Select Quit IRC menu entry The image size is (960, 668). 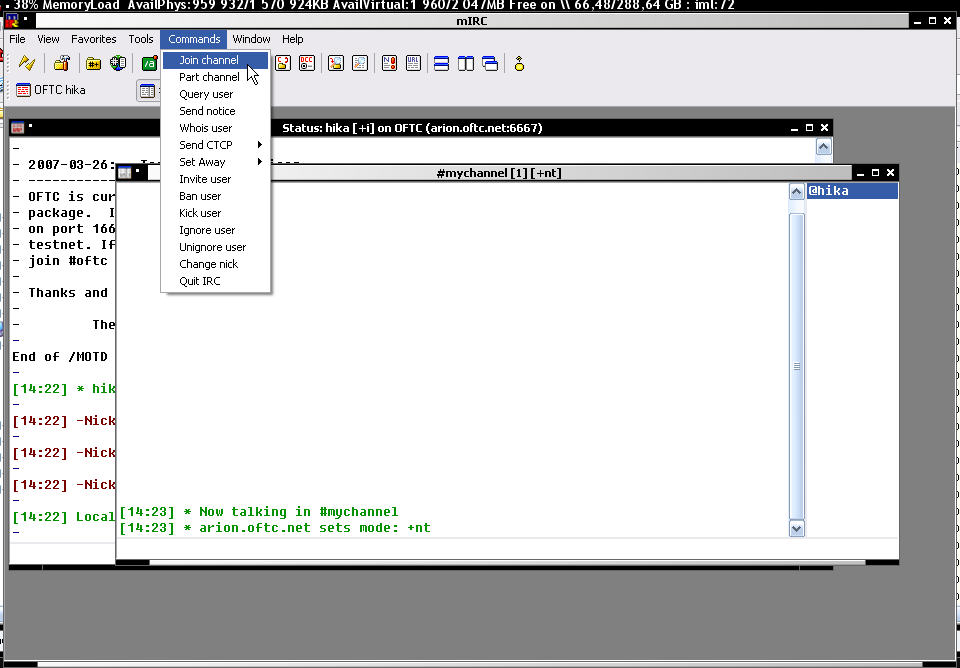215,281
